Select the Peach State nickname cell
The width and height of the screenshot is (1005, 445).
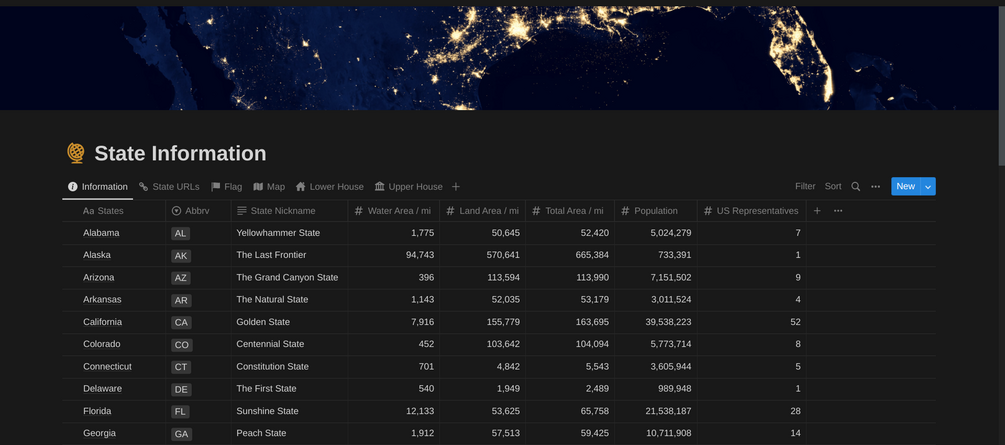click(x=290, y=433)
